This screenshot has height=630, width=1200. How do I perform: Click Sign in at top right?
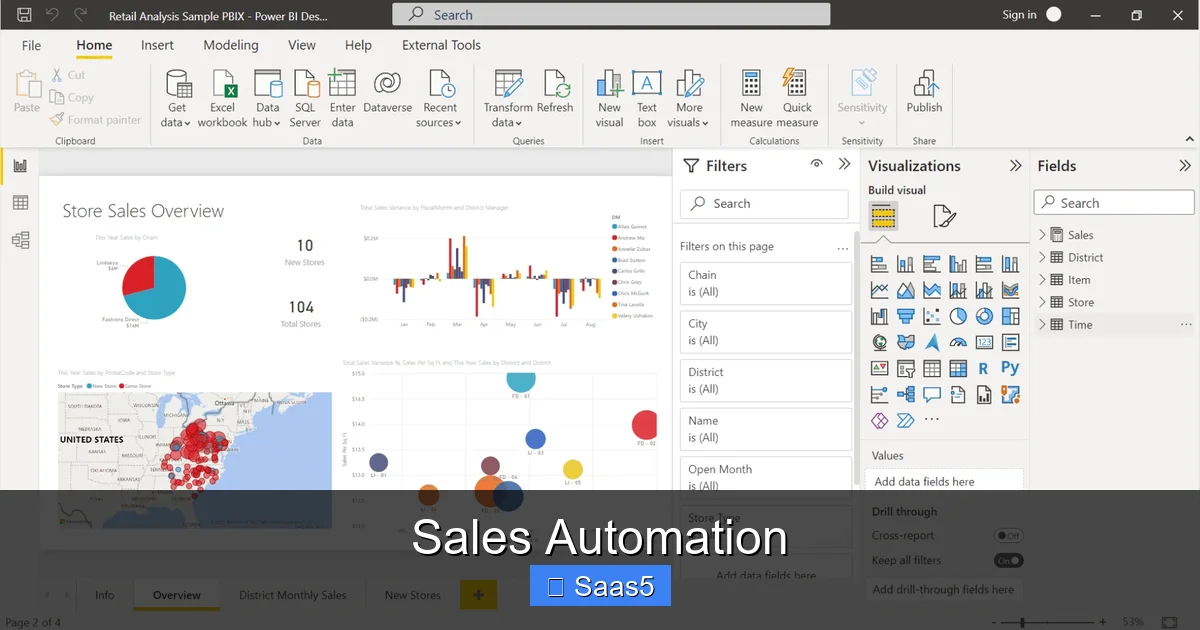pyautogui.click(x=1019, y=15)
